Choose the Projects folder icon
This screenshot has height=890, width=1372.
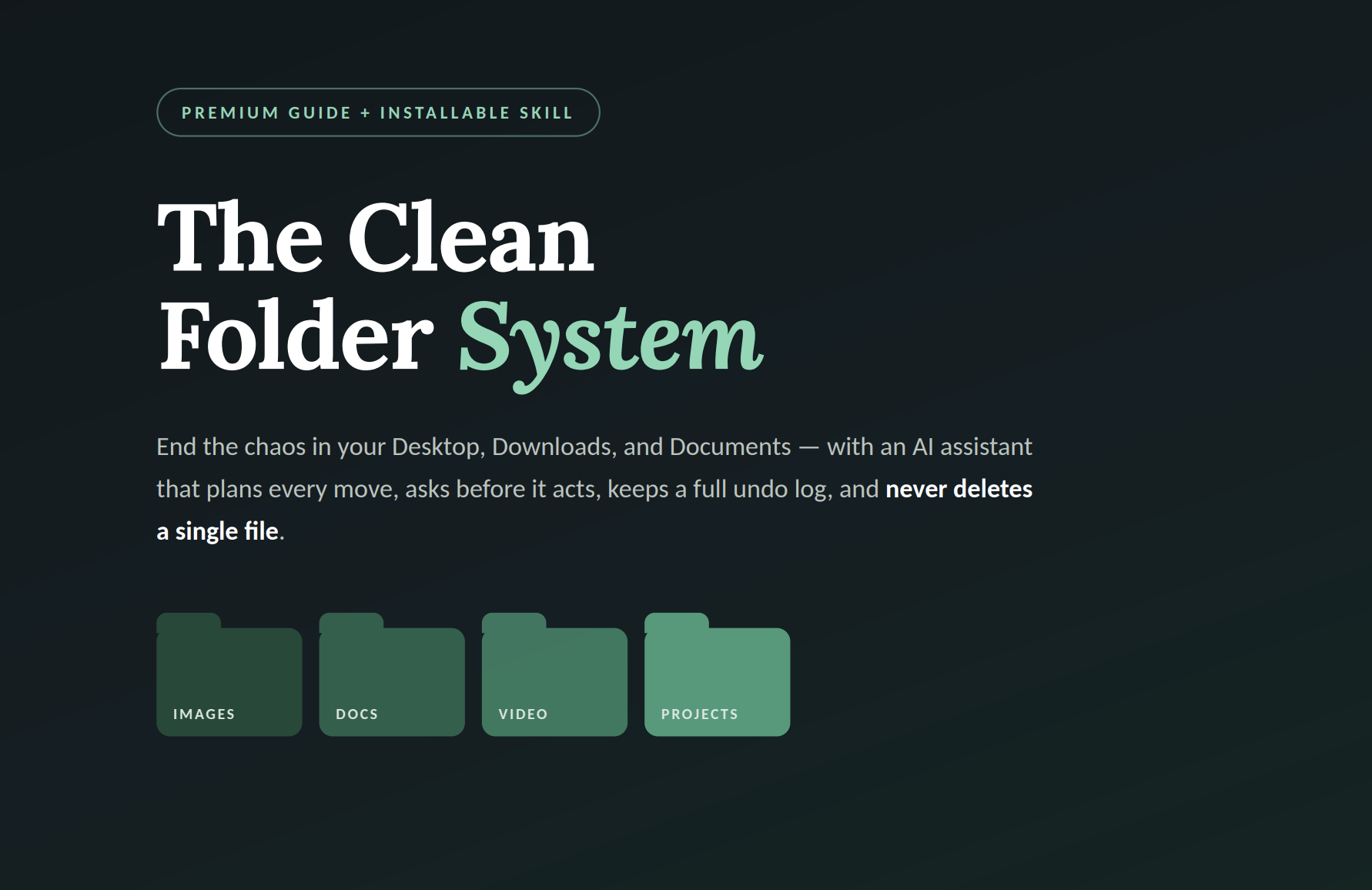(717, 674)
